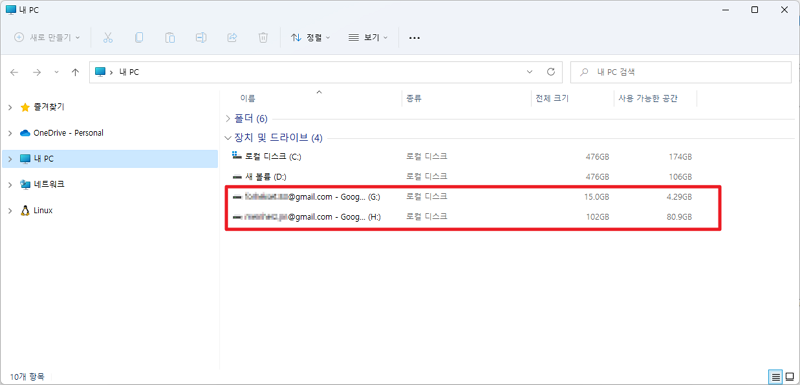Open the 보기 view dropdown
Screen dimensions: 800x385
click(368, 38)
